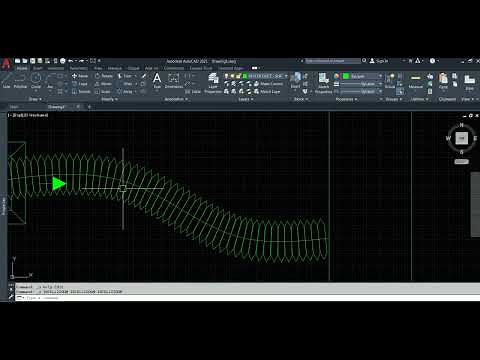Image resolution: width=480 pixels, height=360 pixels.
Task: Click the green object color swatch
Action: coord(346,76)
